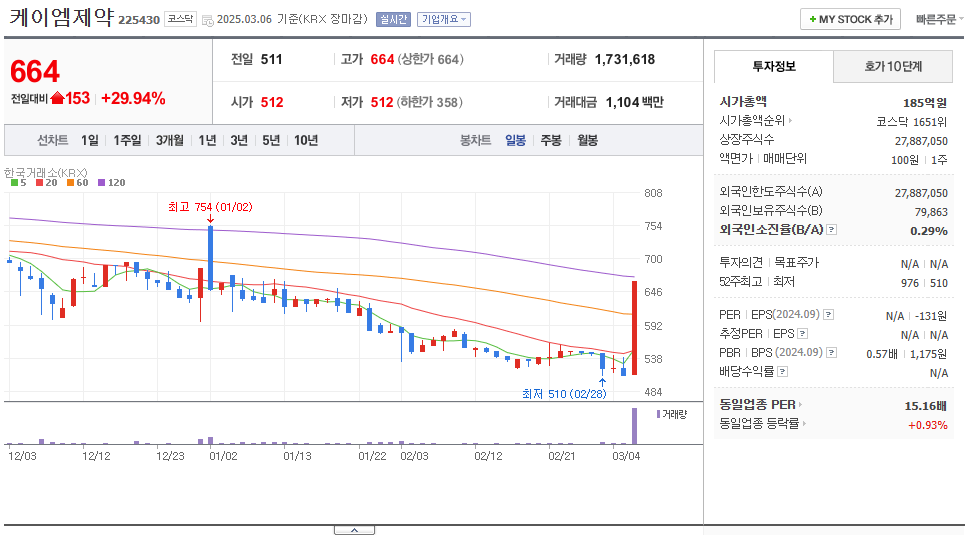Click the 거래량 value 1,731,618
This screenshot has width=965, height=535.
coord(625,60)
